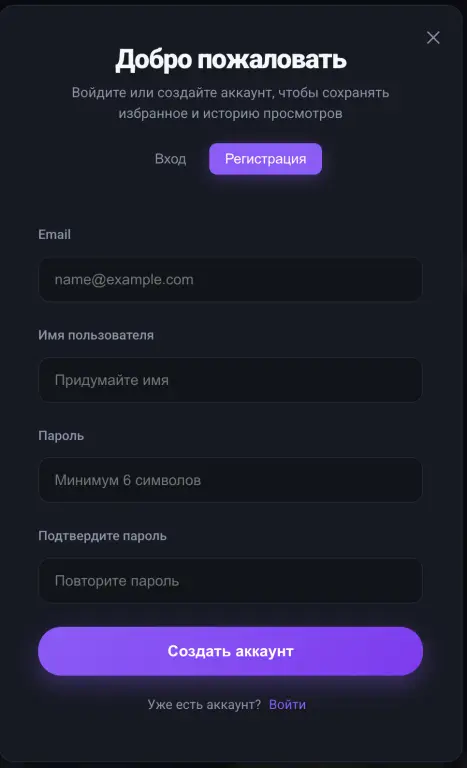Viewport: 467px width, 768px height.
Task: Select the Регистрация tab
Action: point(266,159)
